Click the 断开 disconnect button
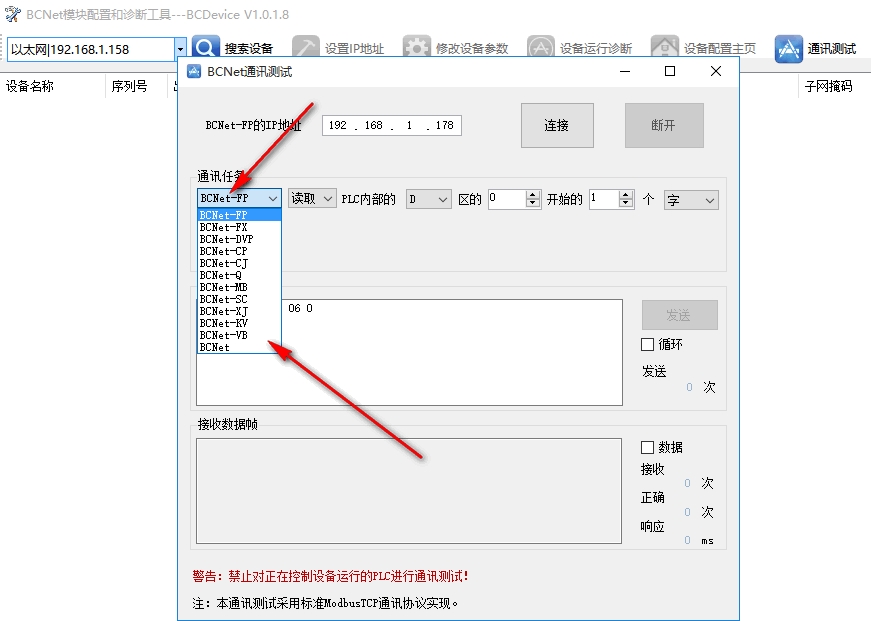Image resolution: width=871 pixels, height=621 pixels. (x=664, y=126)
